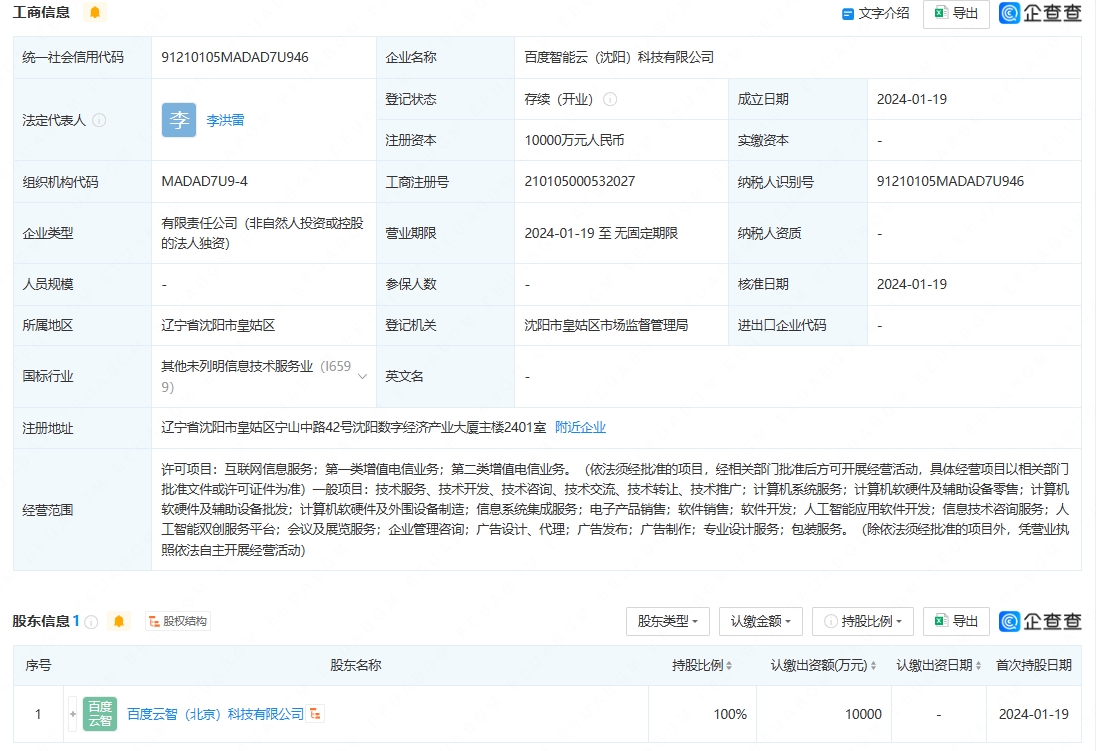Open the 股权结构 equity structure button
This screenshot has height=751, width=1096.
pos(178,621)
